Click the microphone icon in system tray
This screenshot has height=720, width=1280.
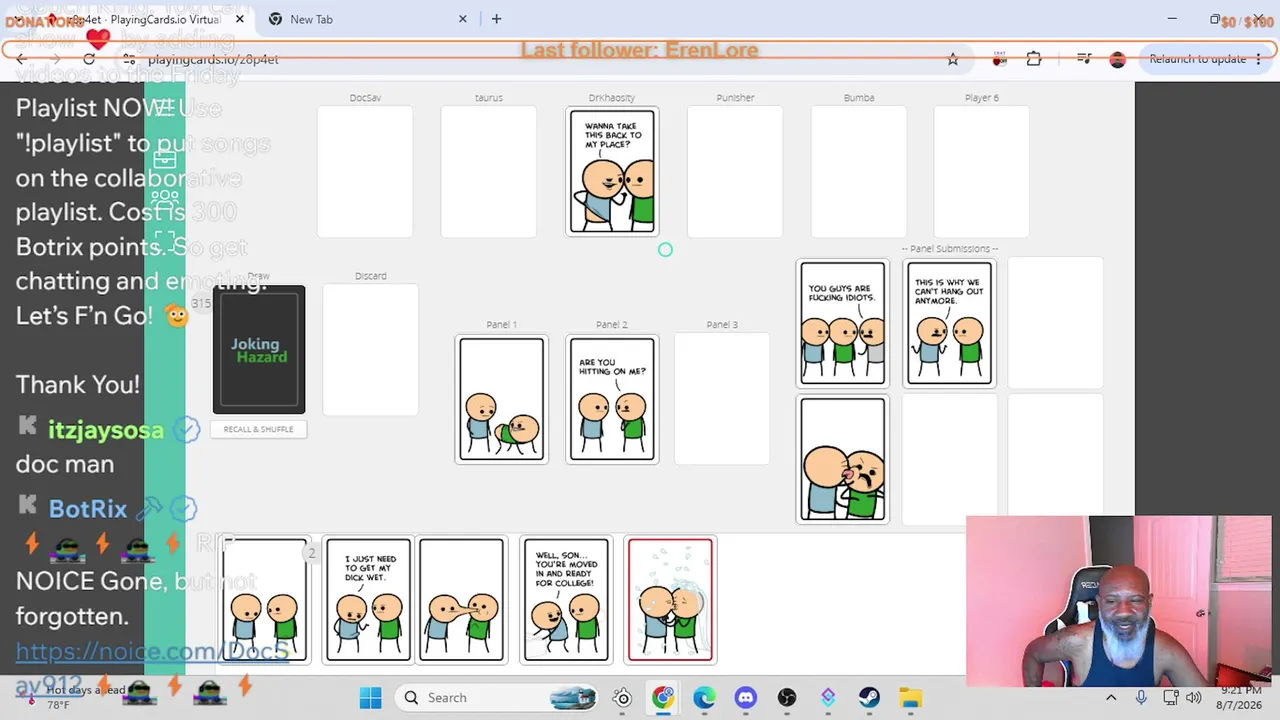1141,698
